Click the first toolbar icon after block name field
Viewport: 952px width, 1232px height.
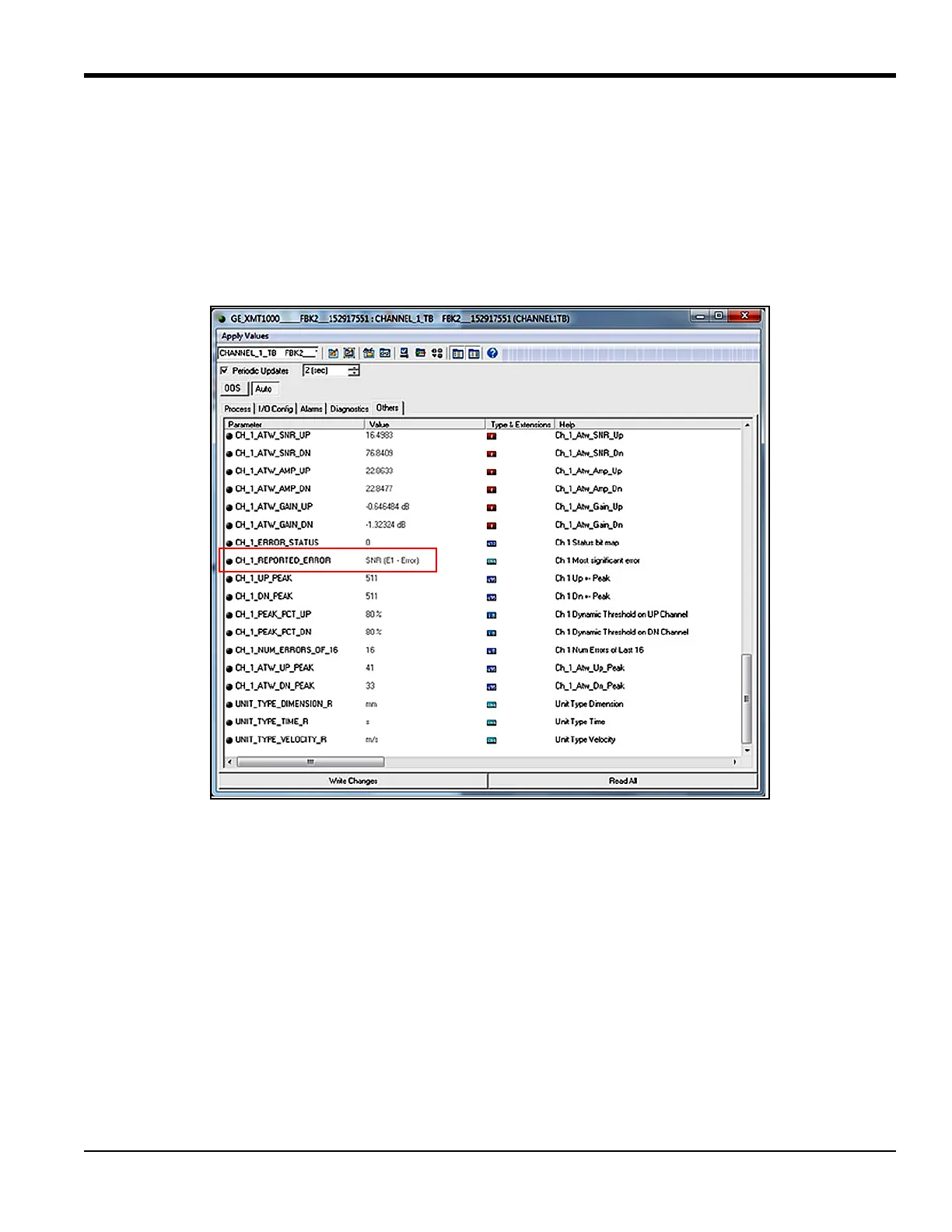[333, 353]
